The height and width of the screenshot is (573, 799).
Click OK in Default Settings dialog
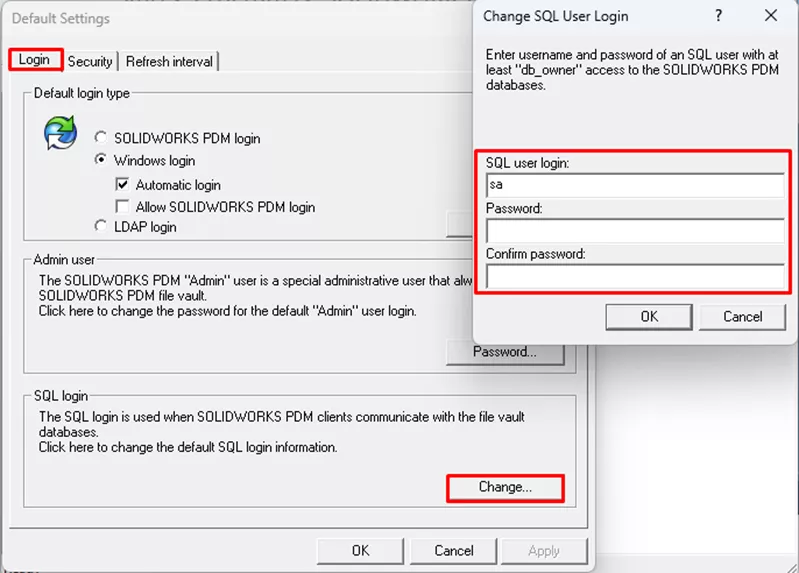pyautogui.click(x=360, y=551)
